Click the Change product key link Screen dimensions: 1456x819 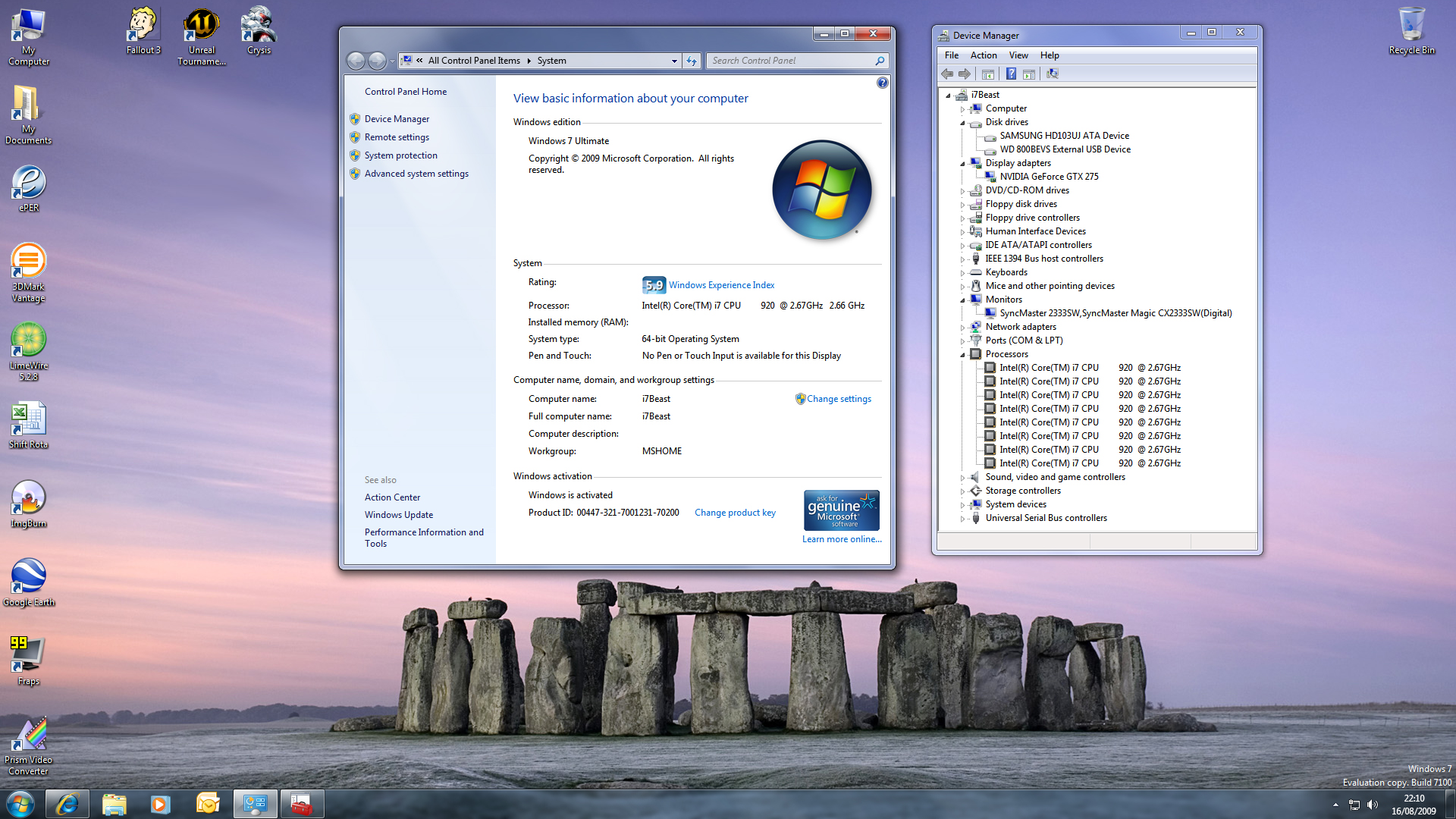tap(734, 513)
